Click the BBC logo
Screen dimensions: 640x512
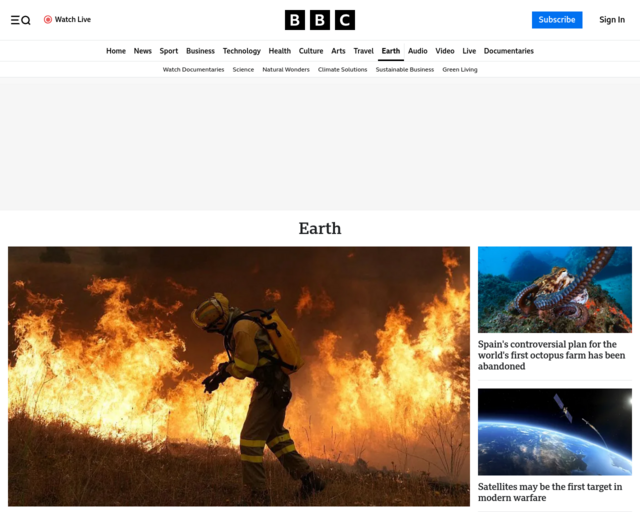[x=320, y=20]
